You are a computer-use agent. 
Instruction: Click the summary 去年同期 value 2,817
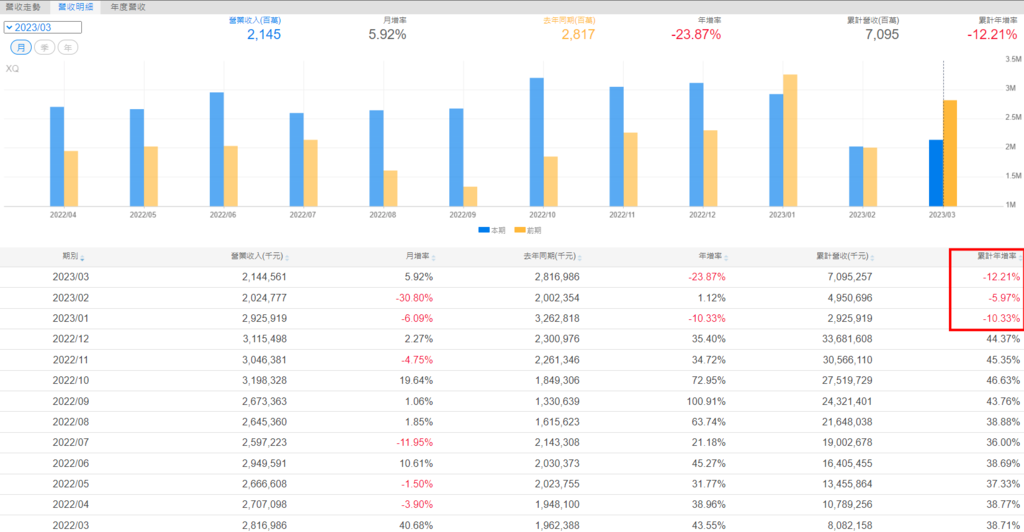578,35
